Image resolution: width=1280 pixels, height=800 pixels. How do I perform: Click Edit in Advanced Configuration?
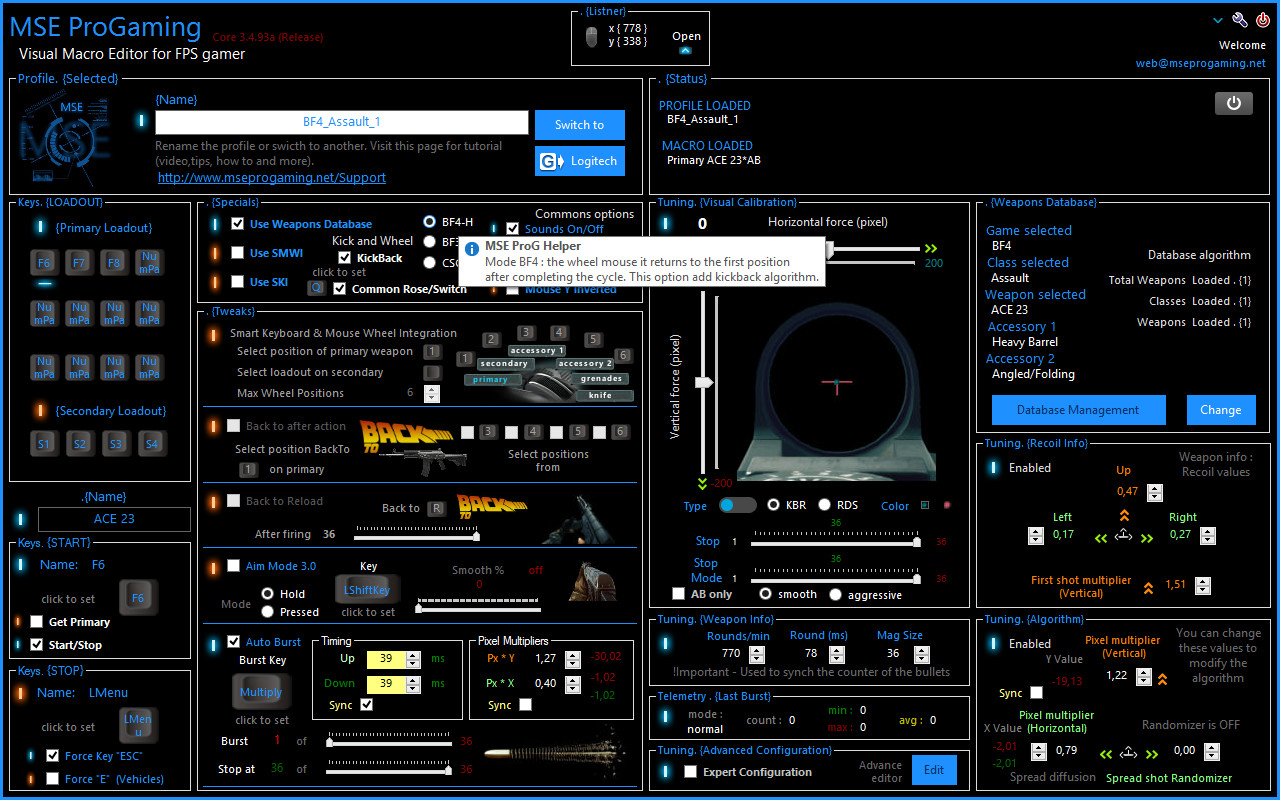[x=933, y=770]
